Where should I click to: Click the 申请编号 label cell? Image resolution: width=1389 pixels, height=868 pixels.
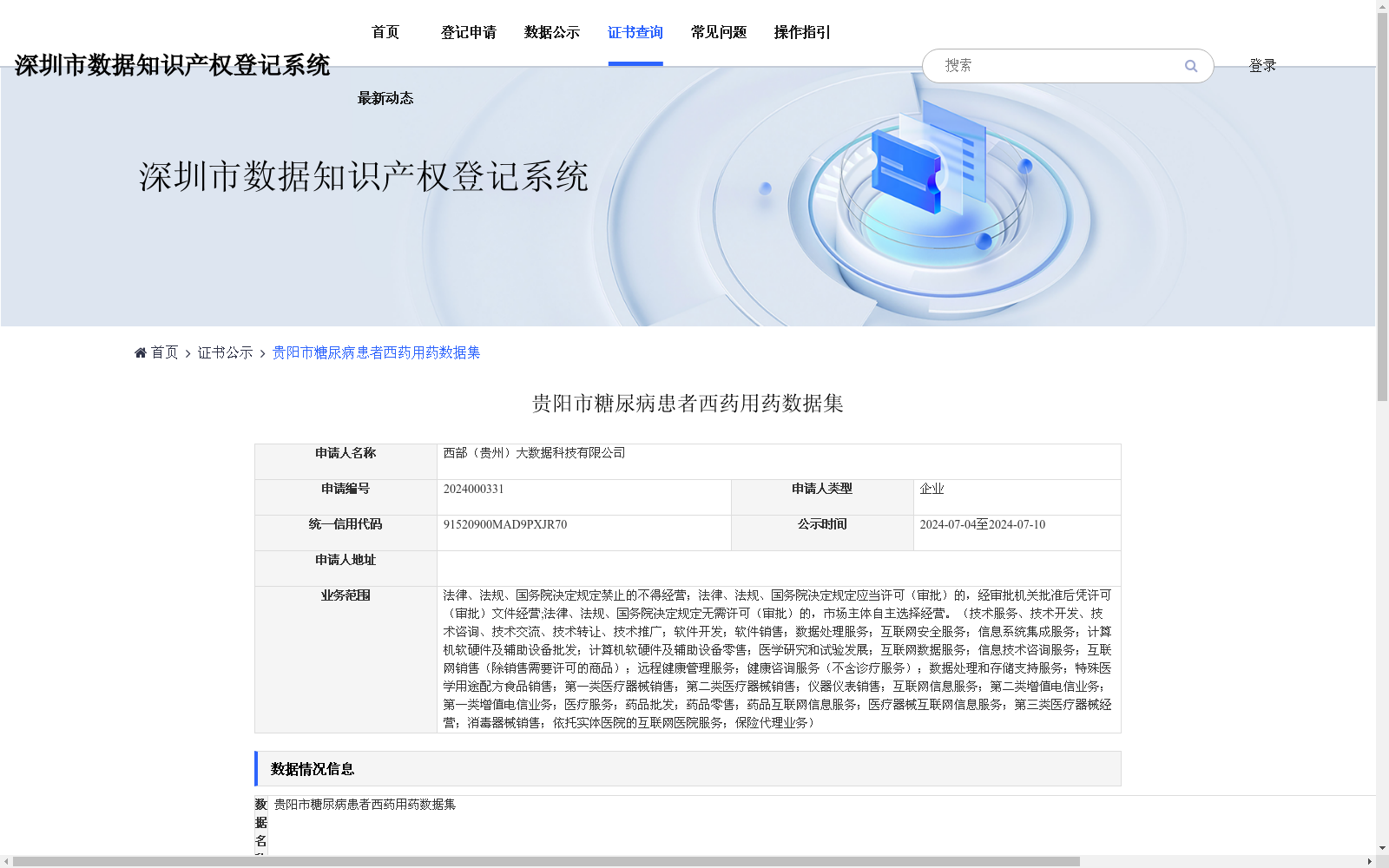[x=346, y=497]
